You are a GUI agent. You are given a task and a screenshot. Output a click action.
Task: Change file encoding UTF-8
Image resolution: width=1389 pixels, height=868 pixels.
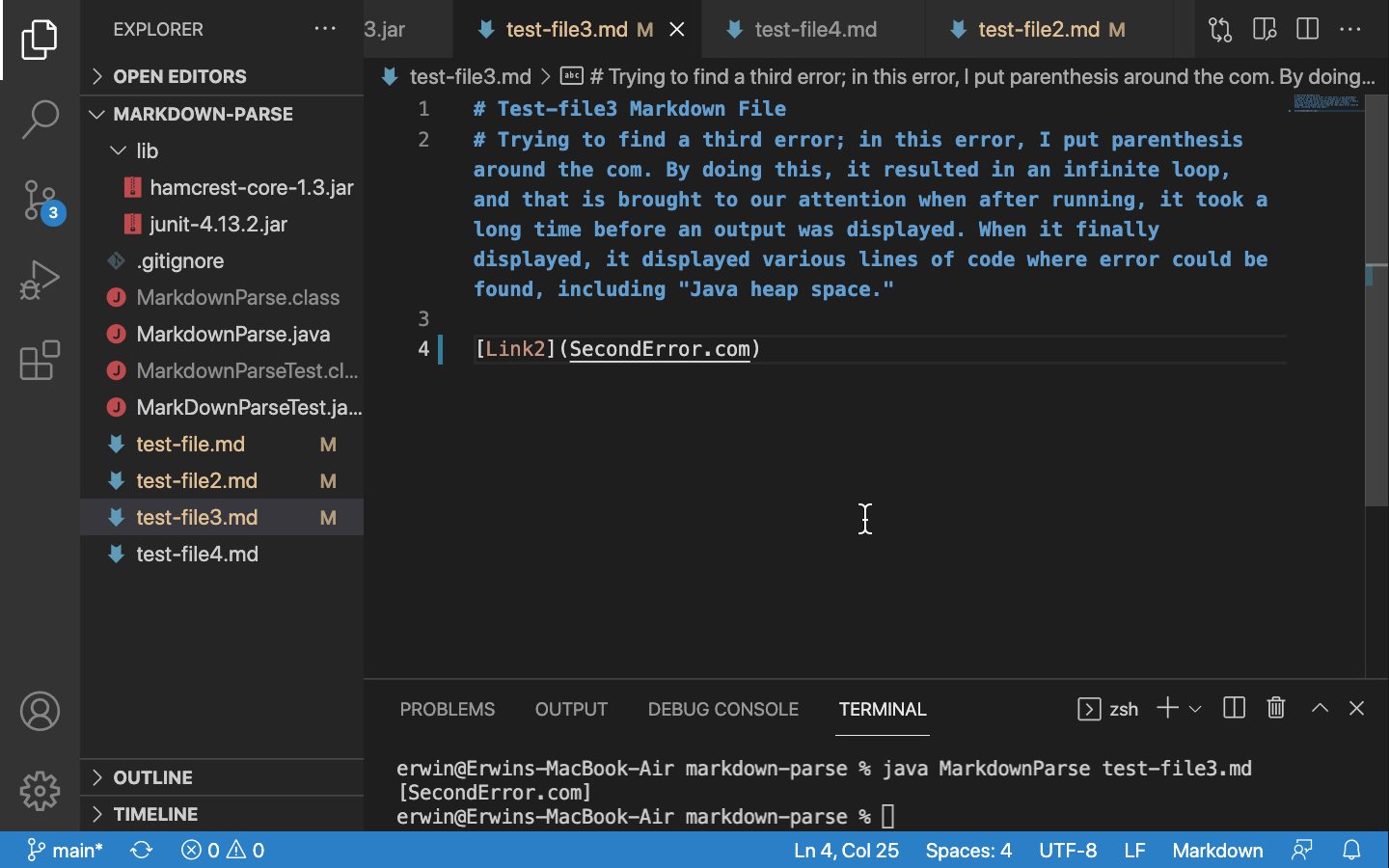pos(1068,850)
